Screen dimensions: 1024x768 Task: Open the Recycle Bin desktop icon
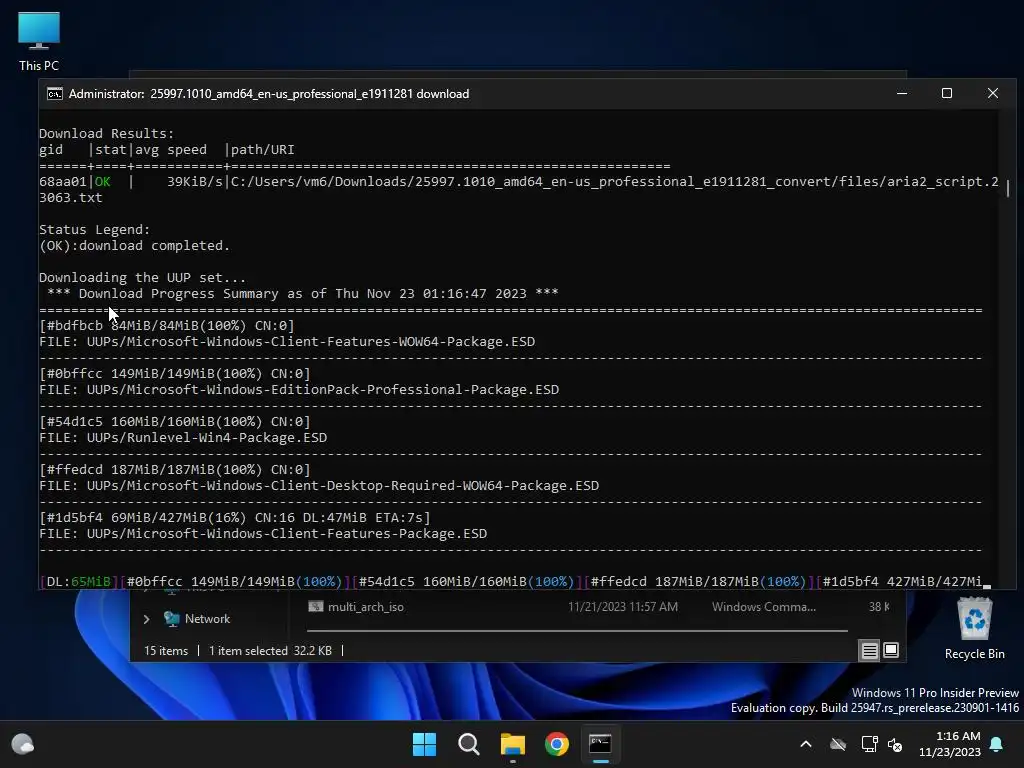[974, 630]
